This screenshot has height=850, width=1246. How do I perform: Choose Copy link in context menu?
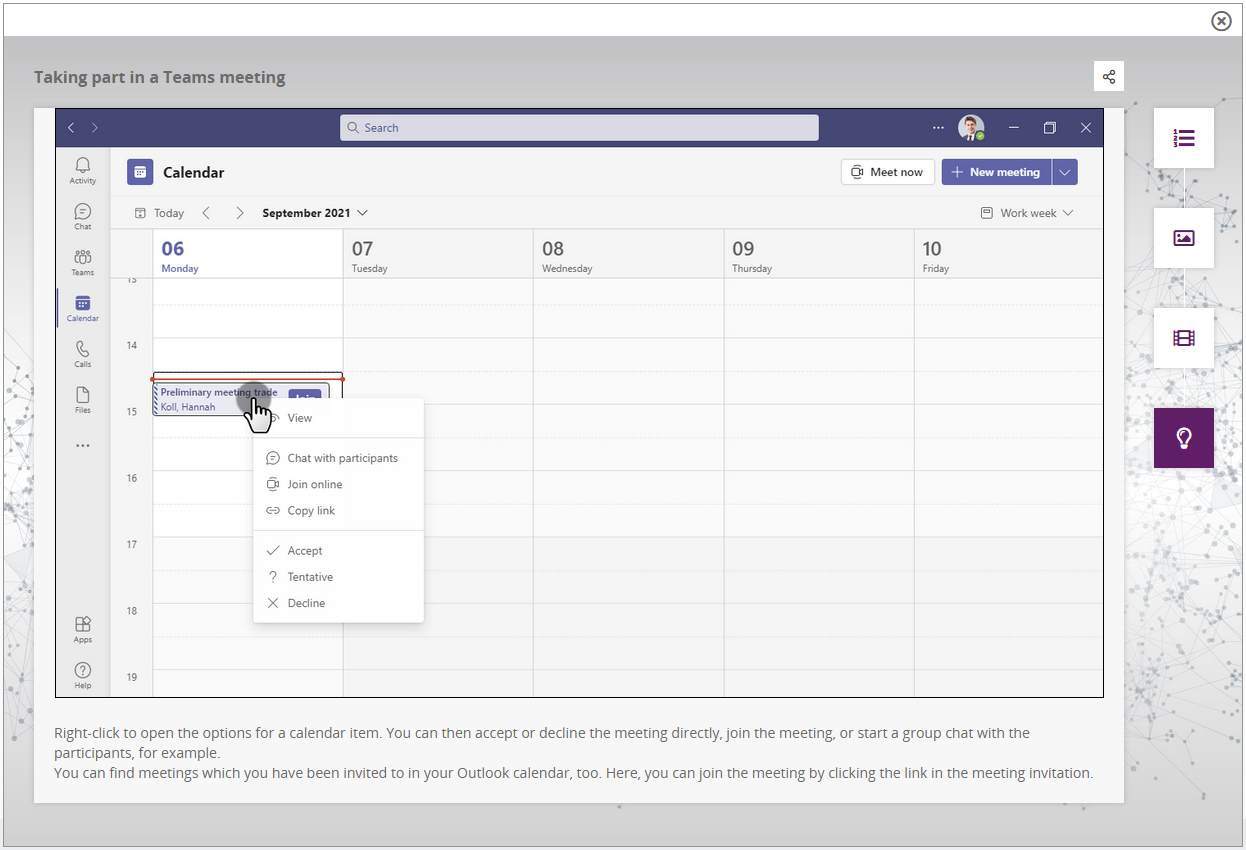(339, 510)
